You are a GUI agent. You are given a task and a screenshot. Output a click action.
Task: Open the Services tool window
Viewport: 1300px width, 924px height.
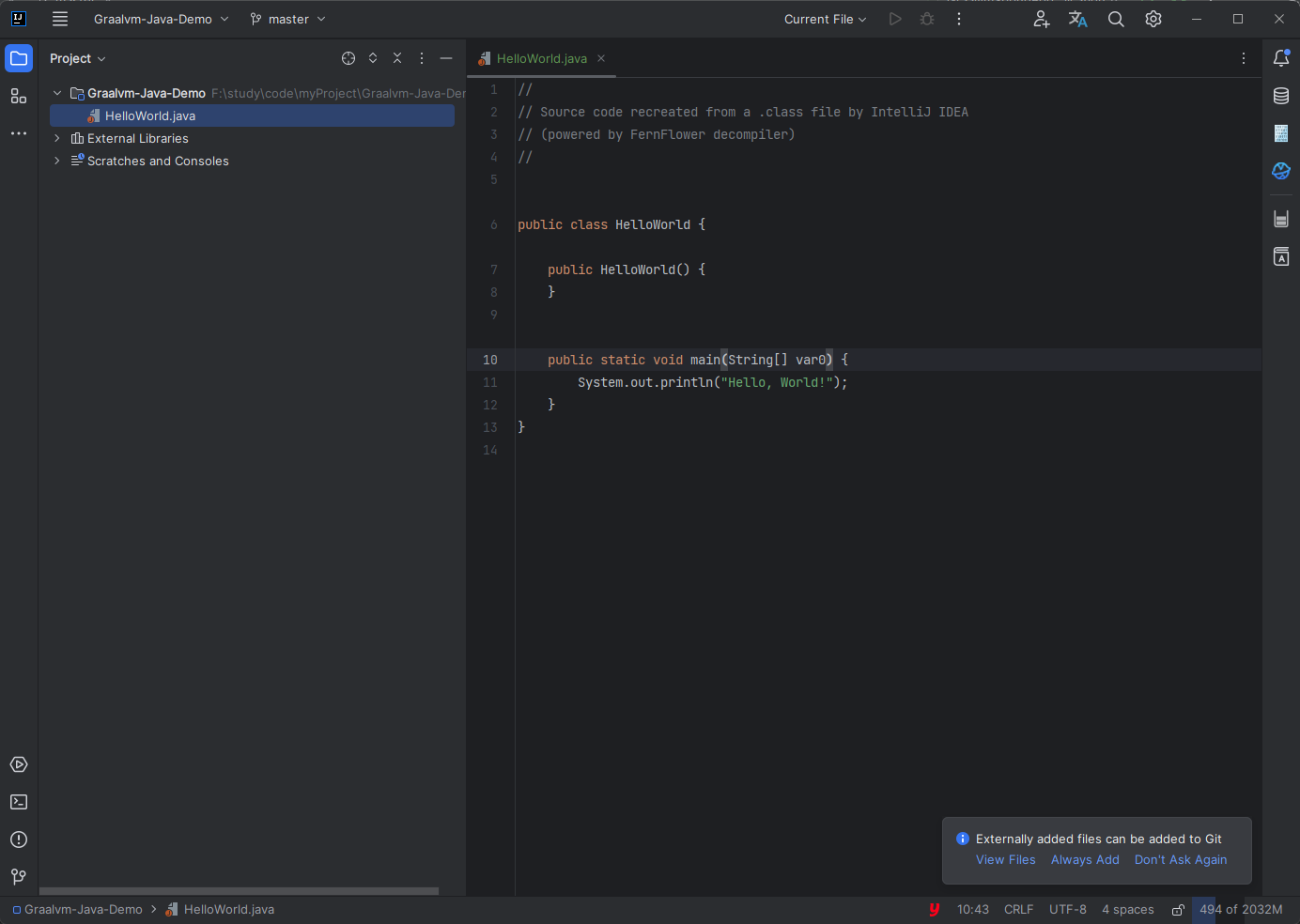[19, 764]
